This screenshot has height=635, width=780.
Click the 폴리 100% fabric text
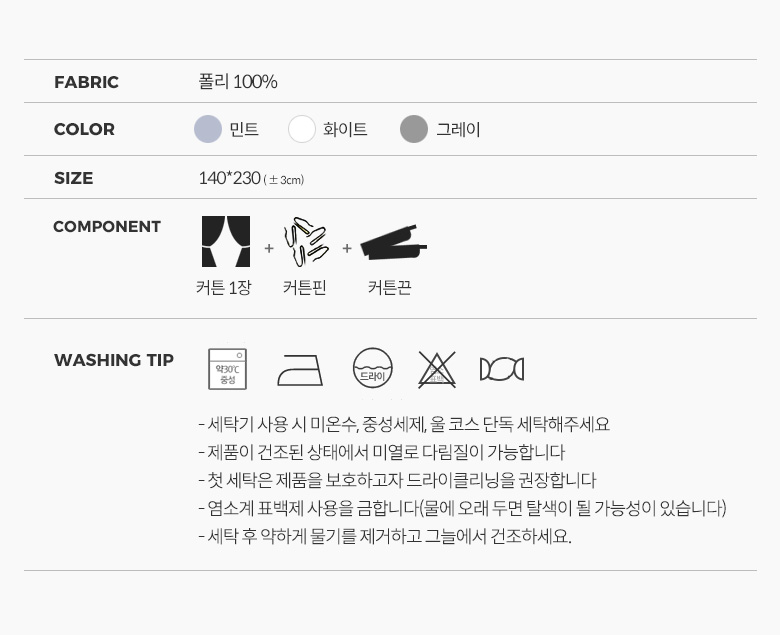238,82
